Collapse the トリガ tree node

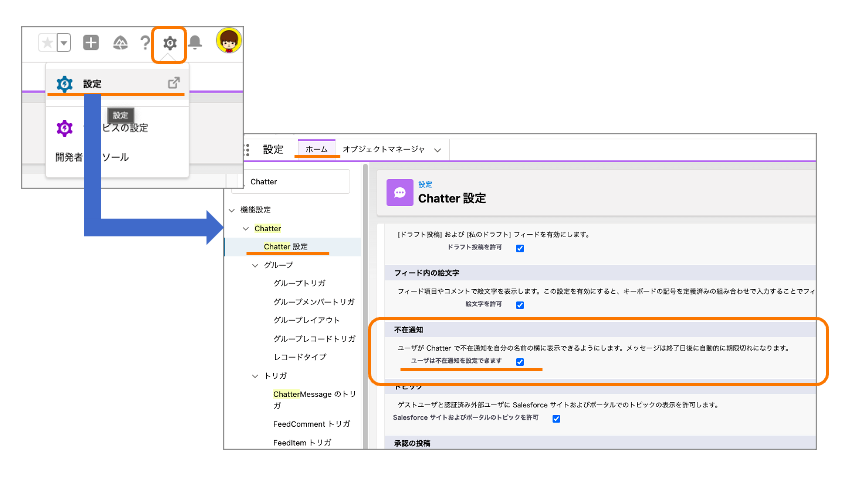[255, 376]
